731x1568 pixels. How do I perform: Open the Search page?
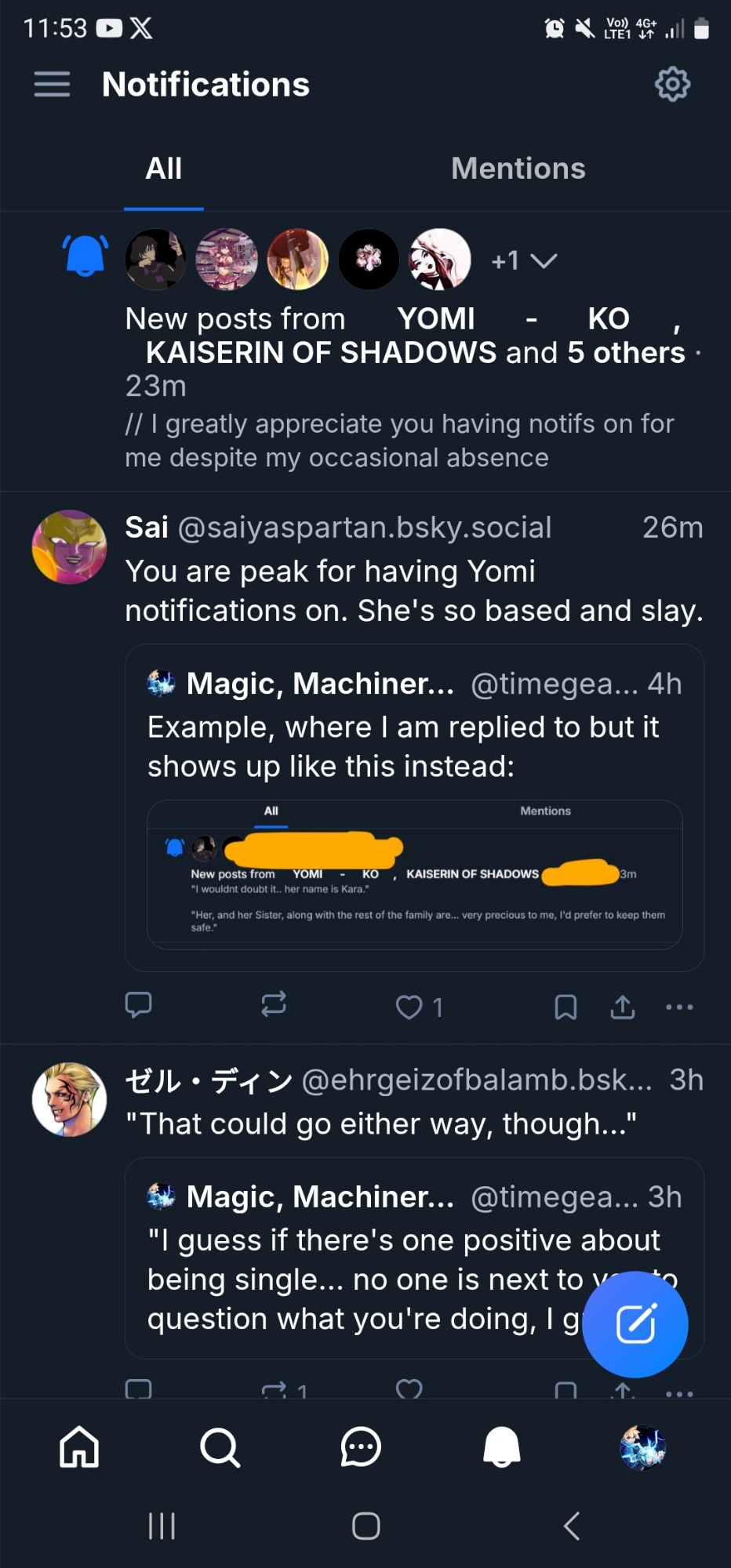(x=220, y=1446)
